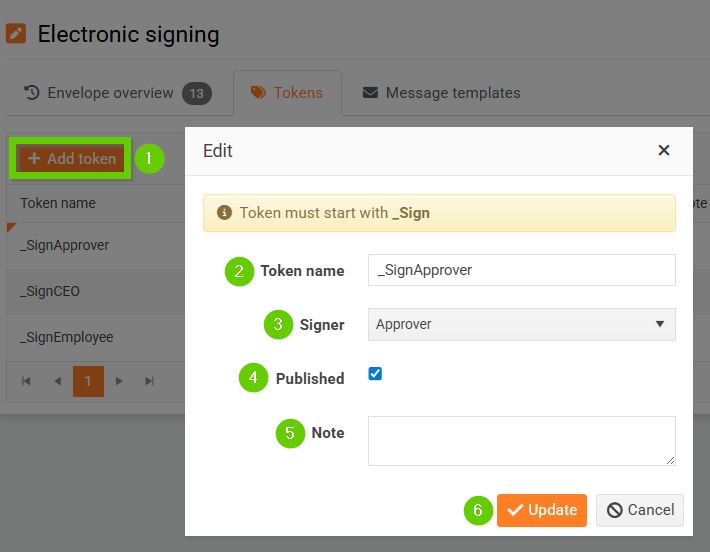The width and height of the screenshot is (710, 552).
Task: Focus the Token name input field
Action: pyautogui.click(x=521, y=270)
